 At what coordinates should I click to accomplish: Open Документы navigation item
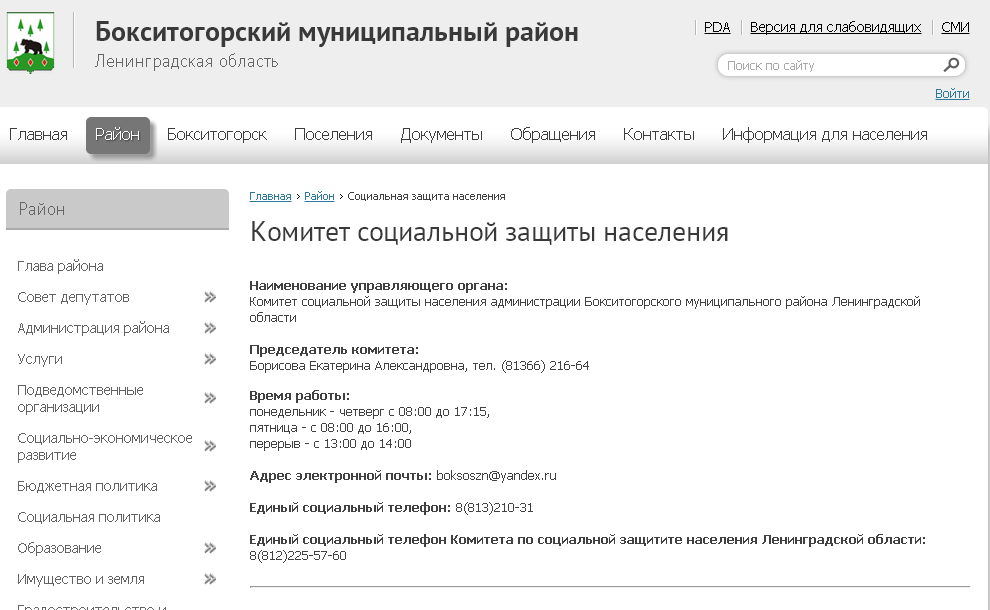pyautogui.click(x=441, y=135)
